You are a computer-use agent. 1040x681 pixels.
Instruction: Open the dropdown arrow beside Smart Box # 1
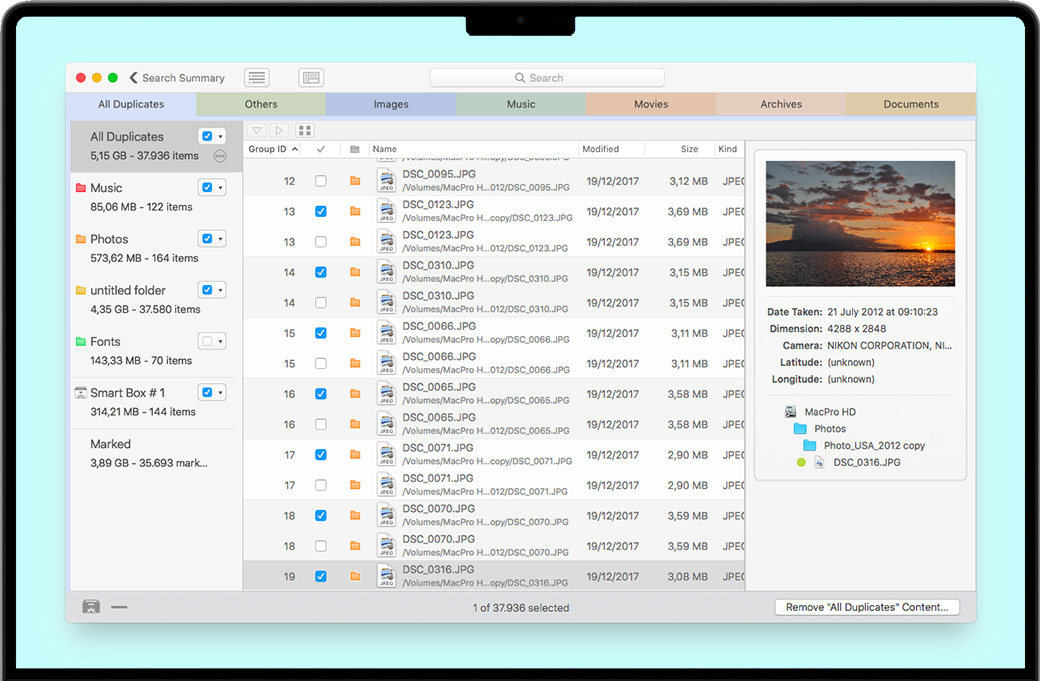220,393
